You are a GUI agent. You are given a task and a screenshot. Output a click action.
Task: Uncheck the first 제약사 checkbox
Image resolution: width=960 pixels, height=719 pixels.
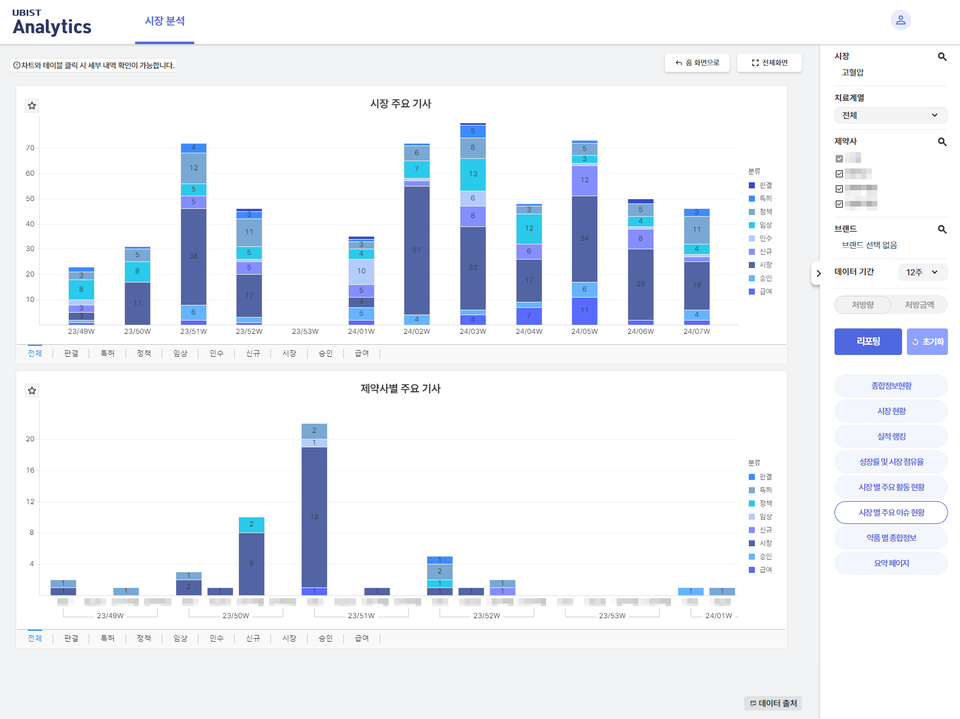pos(840,158)
